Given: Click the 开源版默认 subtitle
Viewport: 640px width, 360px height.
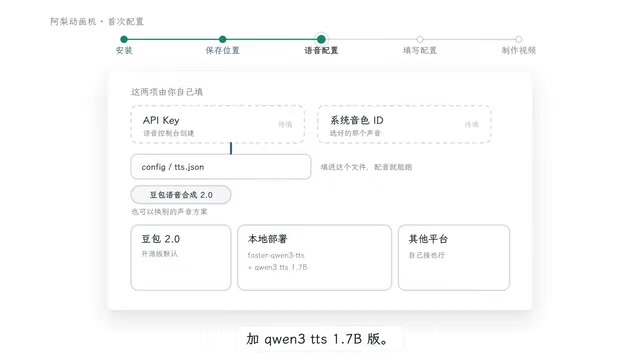Looking at the screenshot, I should point(160,254).
